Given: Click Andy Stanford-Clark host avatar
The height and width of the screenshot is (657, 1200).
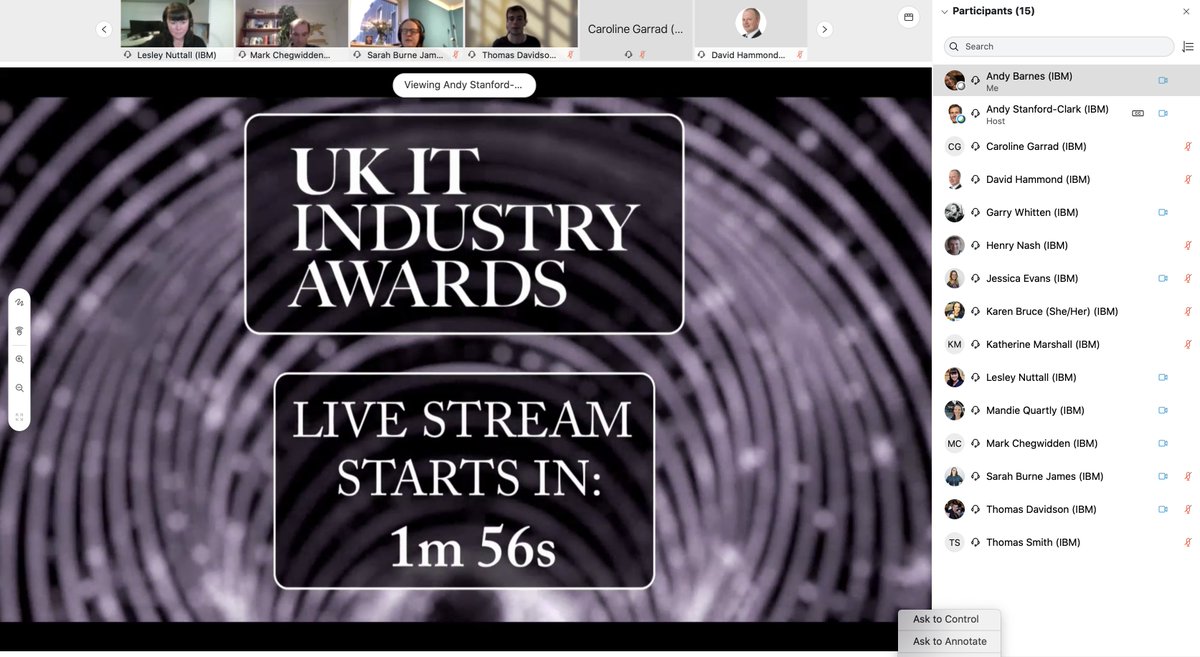Looking at the screenshot, I should coord(955,113).
